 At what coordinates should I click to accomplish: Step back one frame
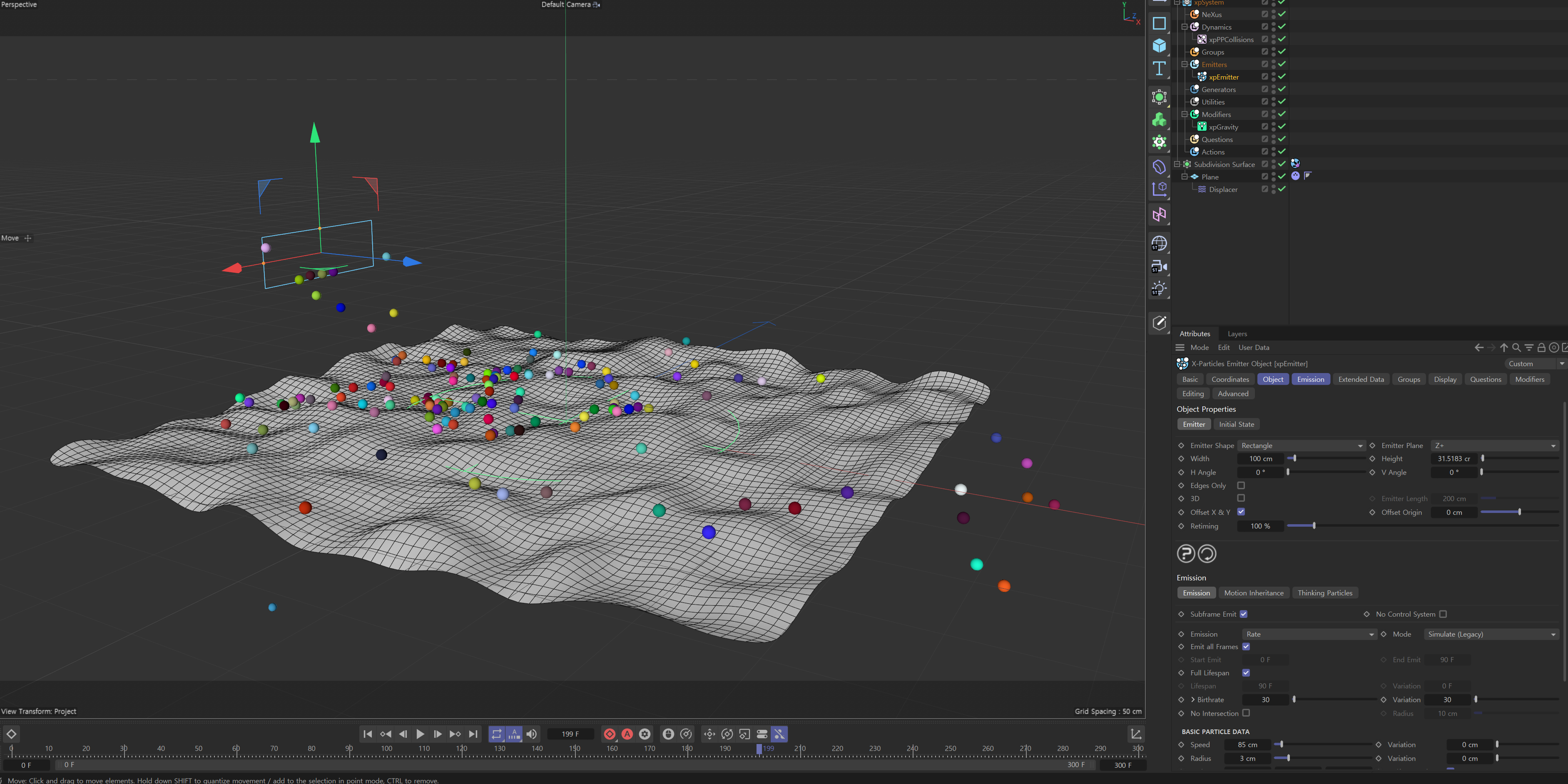403,734
